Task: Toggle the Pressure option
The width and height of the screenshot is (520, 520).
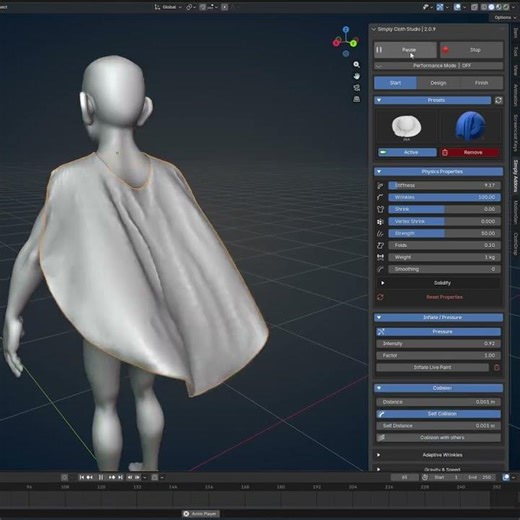Action: [439, 332]
